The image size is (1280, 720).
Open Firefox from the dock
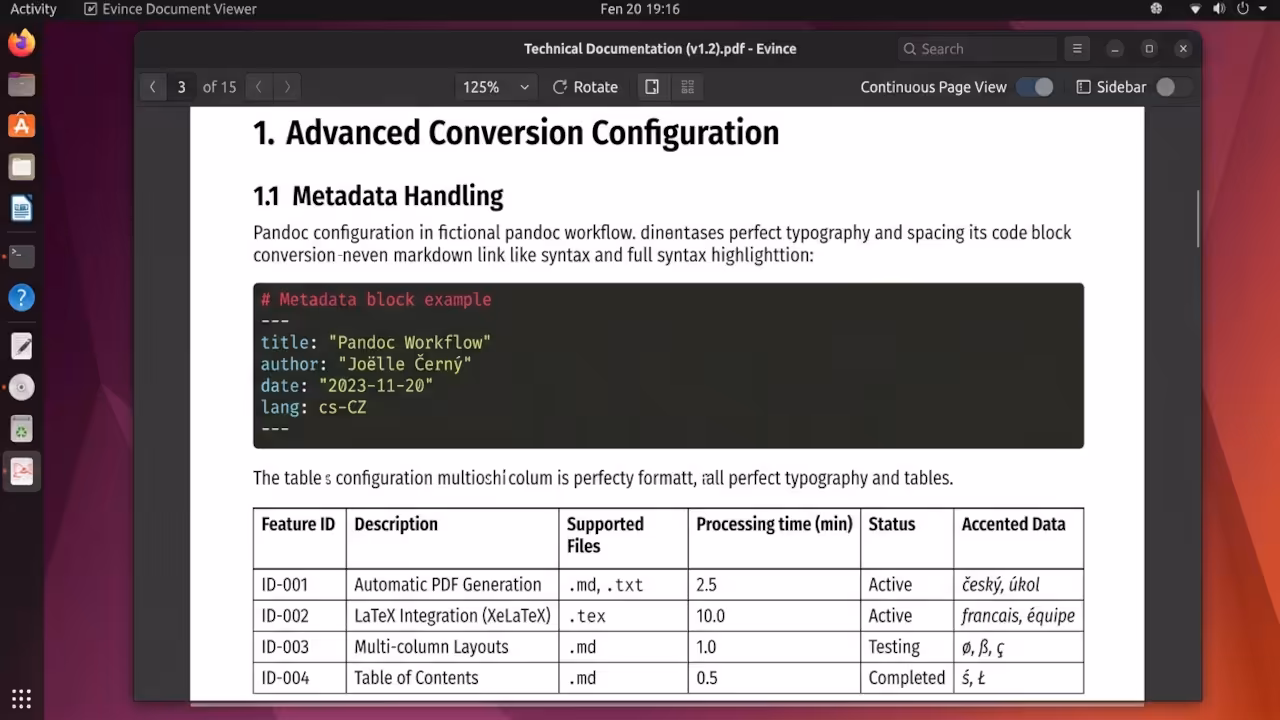pos(21,43)
